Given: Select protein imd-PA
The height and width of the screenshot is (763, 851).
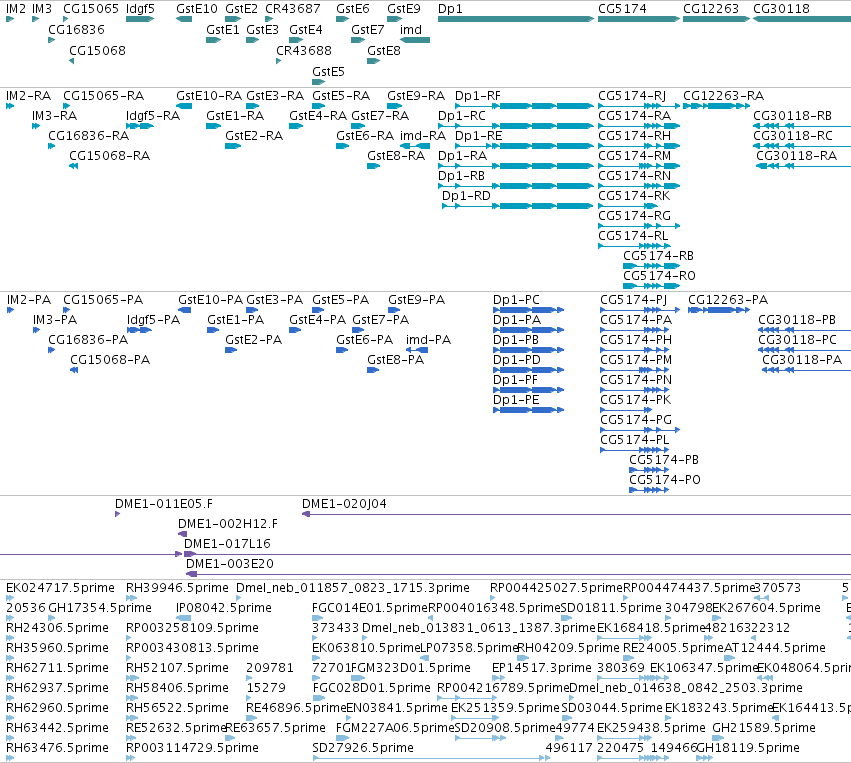Looking at the screenshot, I should [417, 350].
